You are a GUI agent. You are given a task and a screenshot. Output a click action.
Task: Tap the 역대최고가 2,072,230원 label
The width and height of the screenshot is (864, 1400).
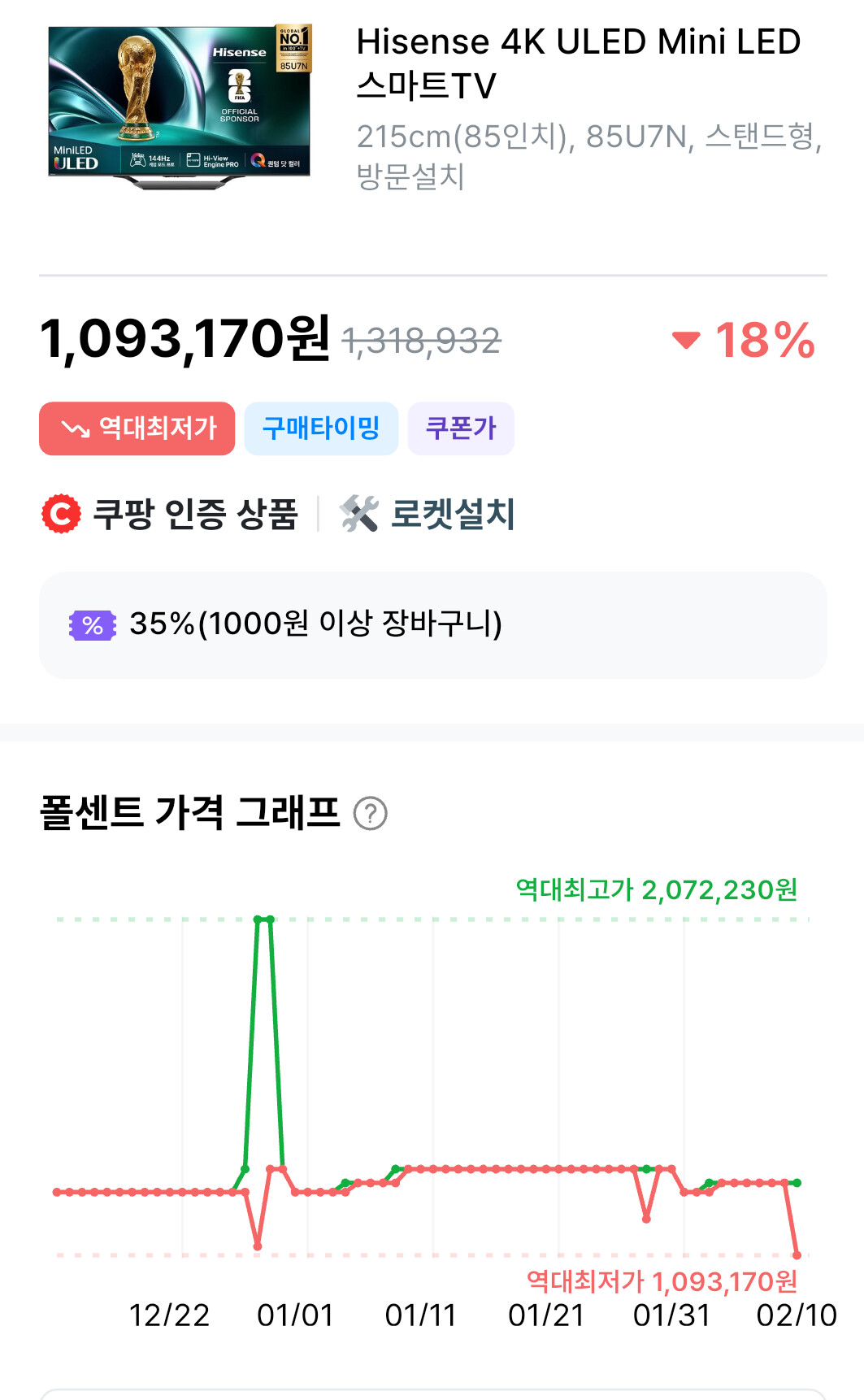tap(657, 889)
